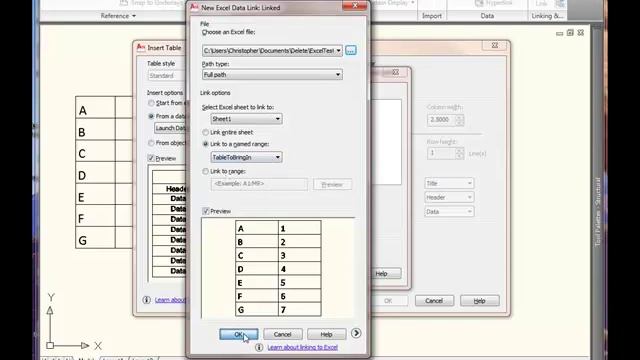Open the Header cell style dropdown
This screenshot has width=640, height=360.
click(449, 198)
